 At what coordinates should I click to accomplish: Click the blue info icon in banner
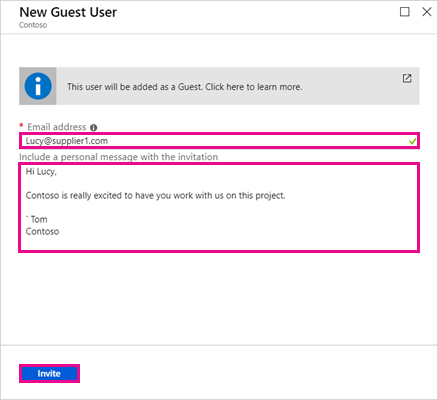[38, 86]
